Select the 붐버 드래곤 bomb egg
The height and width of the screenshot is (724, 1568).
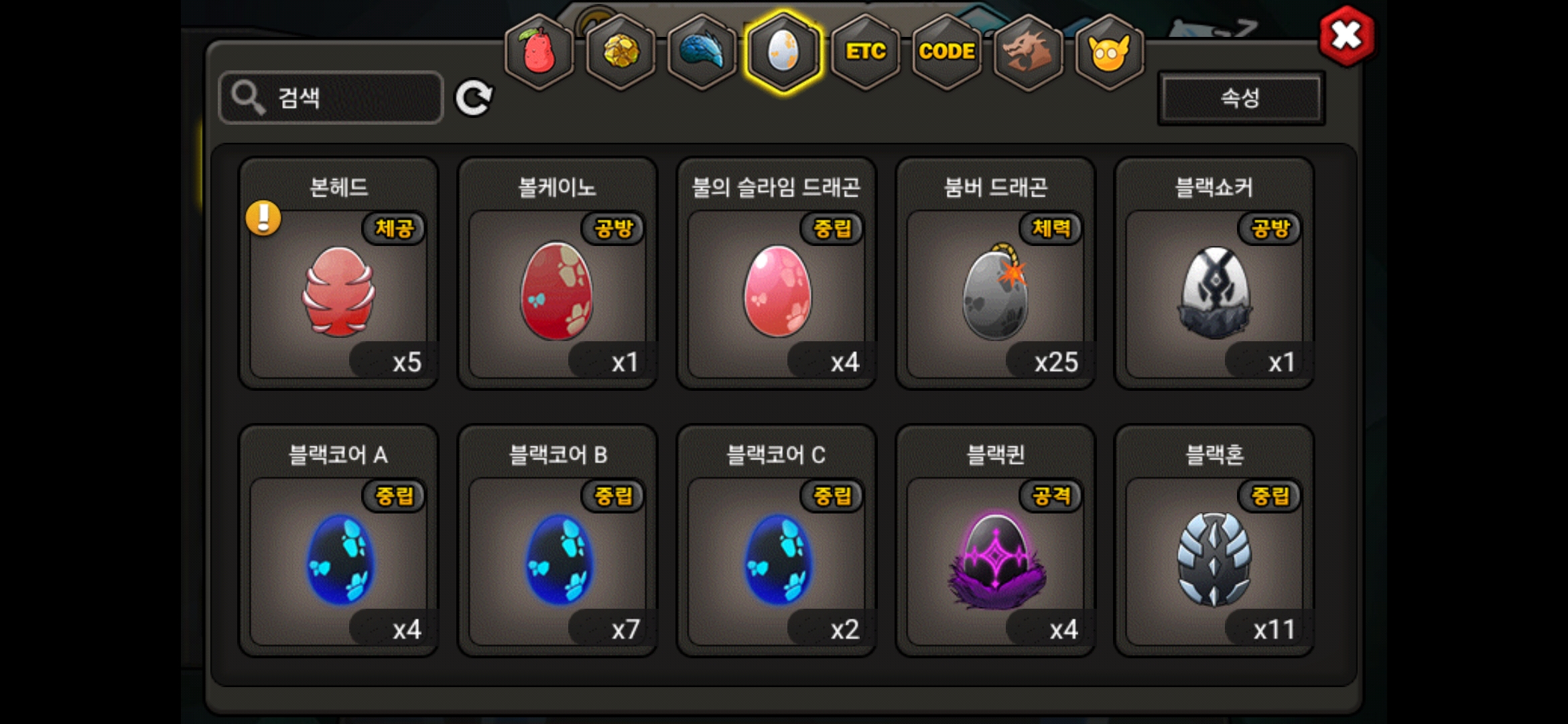click(996, 274)
